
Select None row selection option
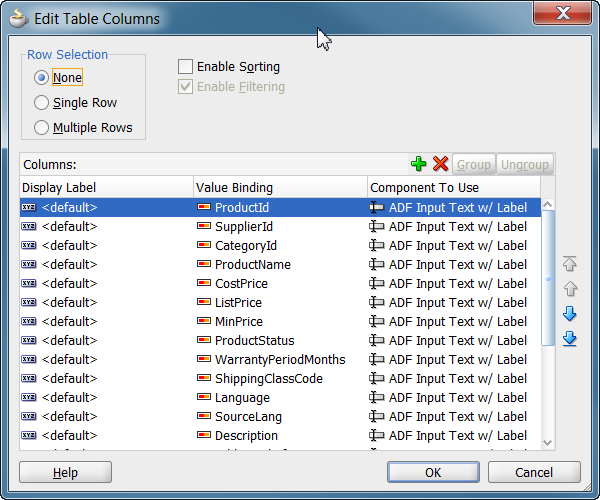tap(41, 78)
